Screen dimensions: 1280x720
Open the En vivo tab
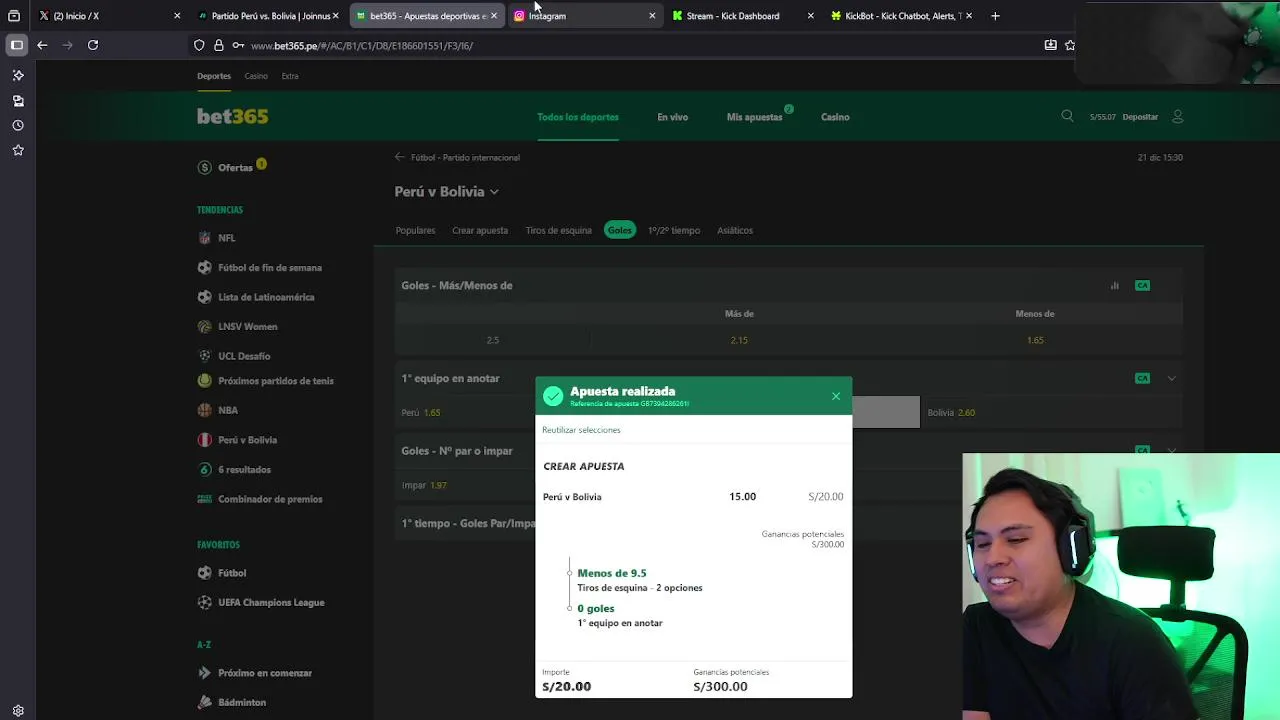[672, 117]
